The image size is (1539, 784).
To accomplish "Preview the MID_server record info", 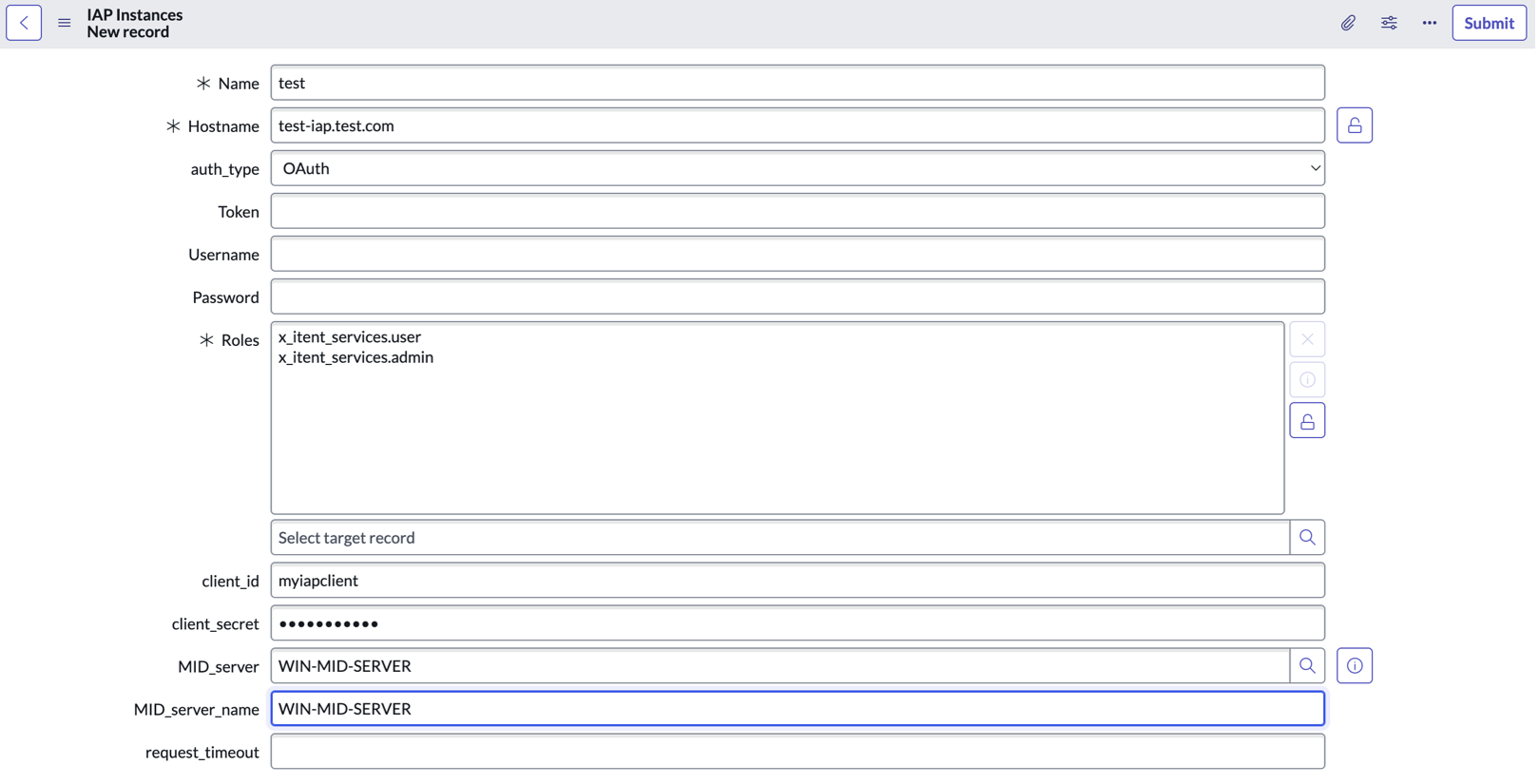I will (x=1355, y=666).
